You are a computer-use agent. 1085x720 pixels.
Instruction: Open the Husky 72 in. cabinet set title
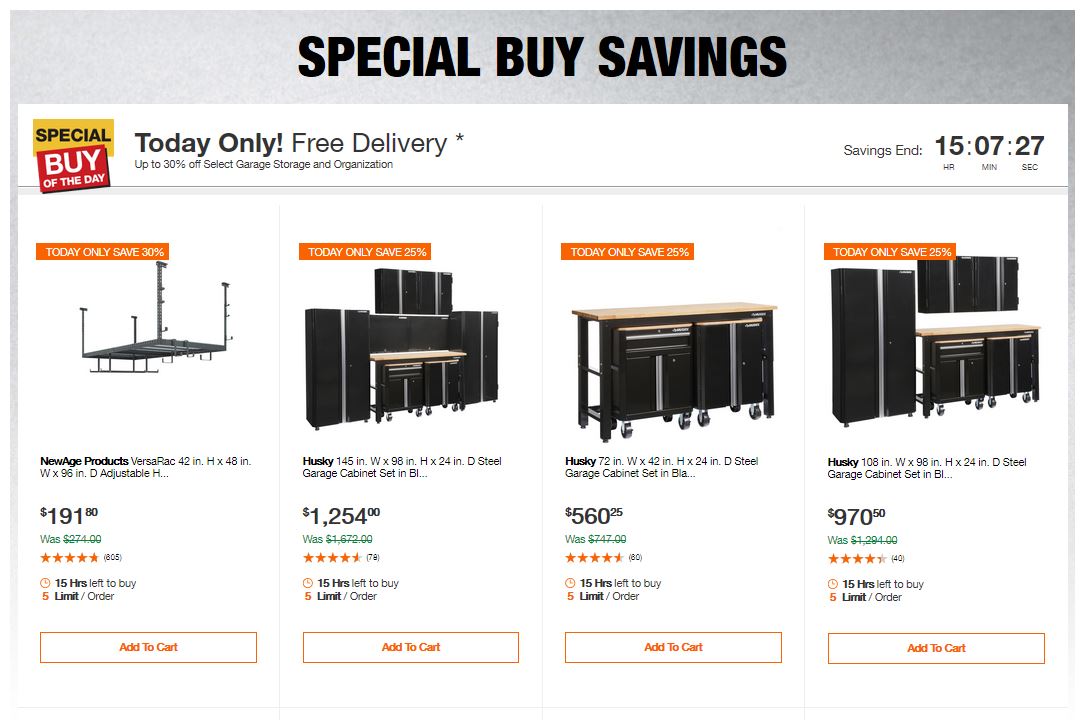661,467
